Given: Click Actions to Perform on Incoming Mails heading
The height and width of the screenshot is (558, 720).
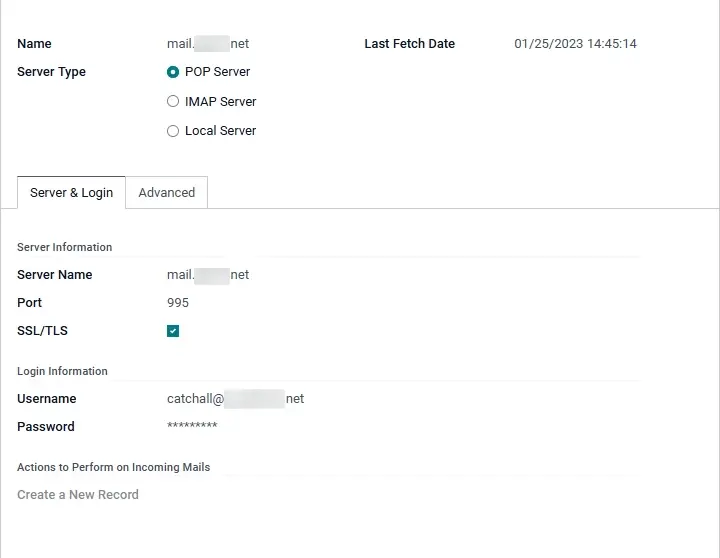Looking at the screenshot, I should (113, 467).
